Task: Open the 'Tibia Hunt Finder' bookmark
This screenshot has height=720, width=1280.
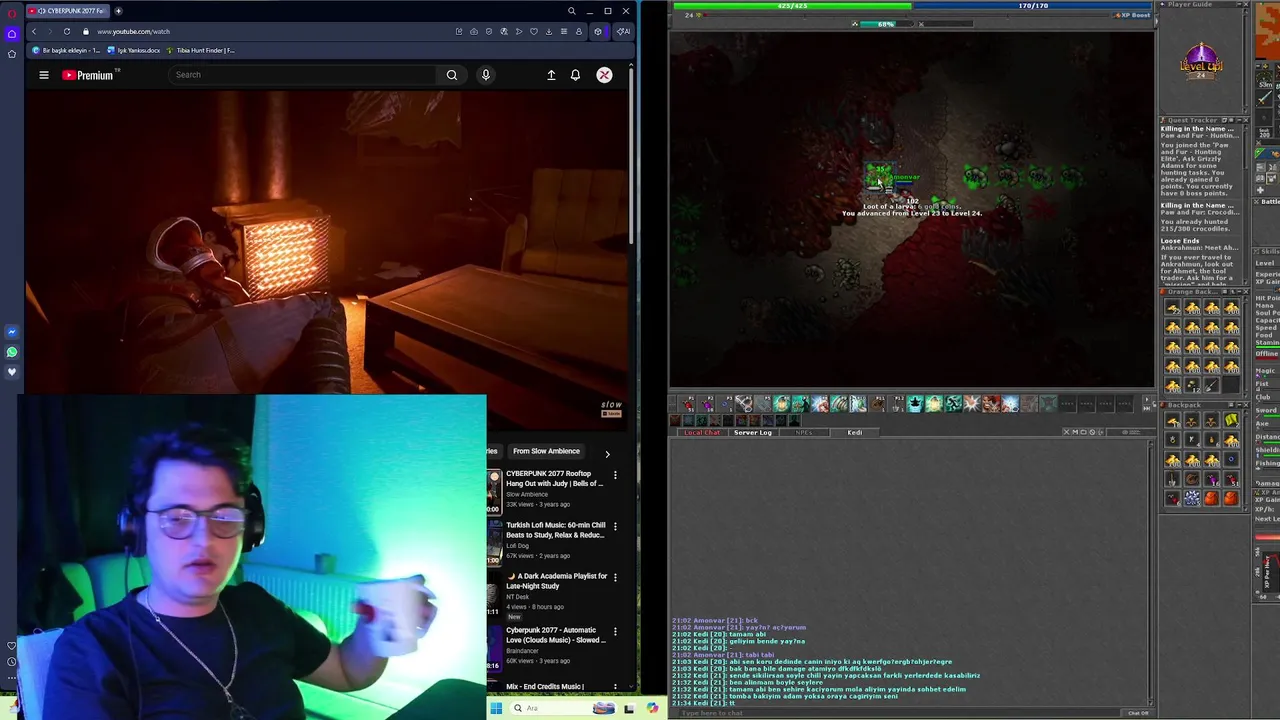Action: [x=201, y=50]
